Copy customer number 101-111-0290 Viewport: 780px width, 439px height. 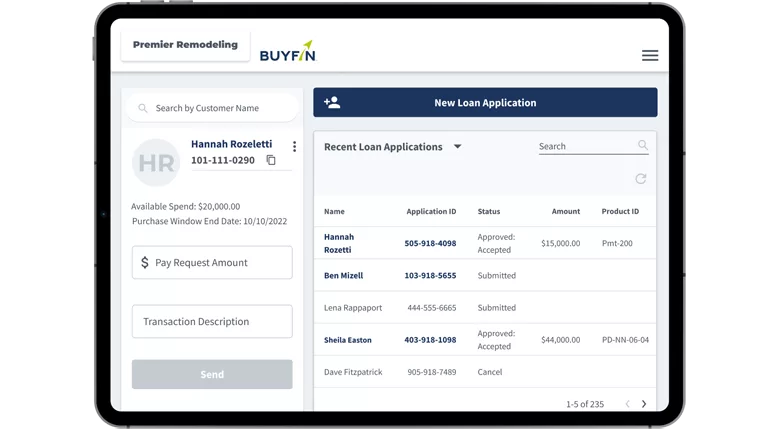271,160
